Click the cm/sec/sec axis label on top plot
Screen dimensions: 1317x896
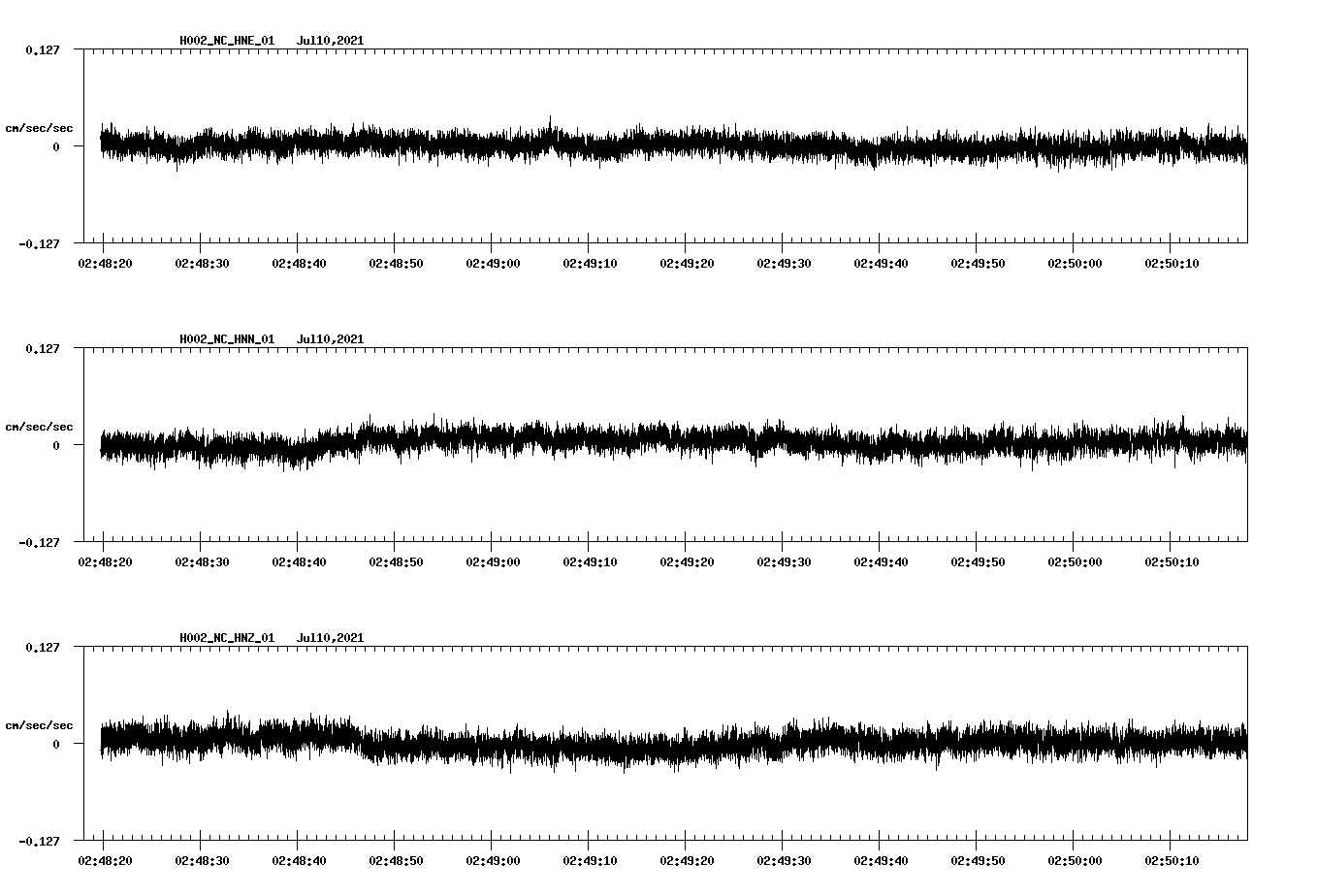[40, 127]
